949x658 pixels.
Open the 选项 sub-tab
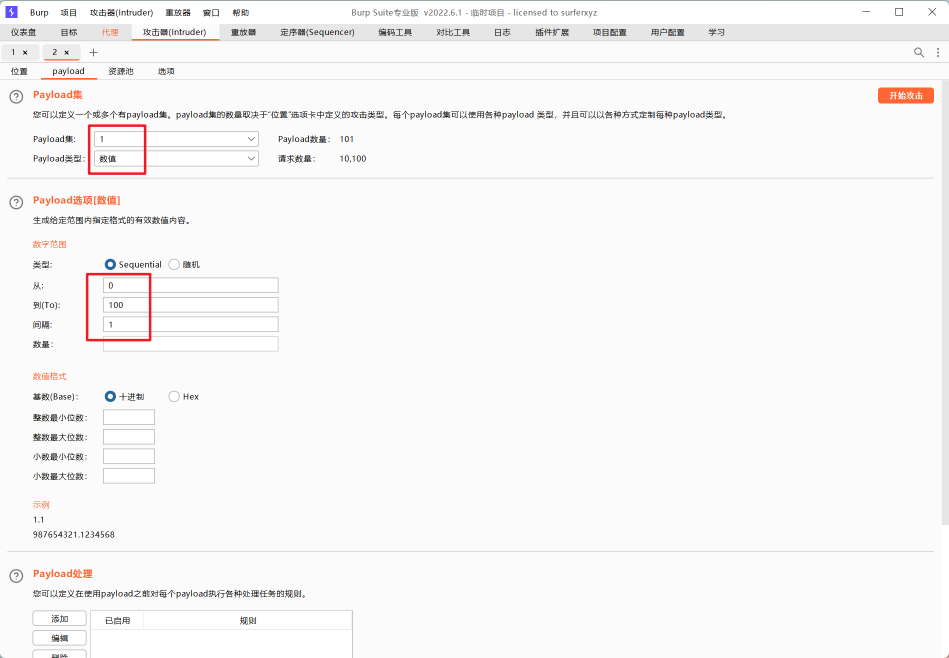point(166,71)
